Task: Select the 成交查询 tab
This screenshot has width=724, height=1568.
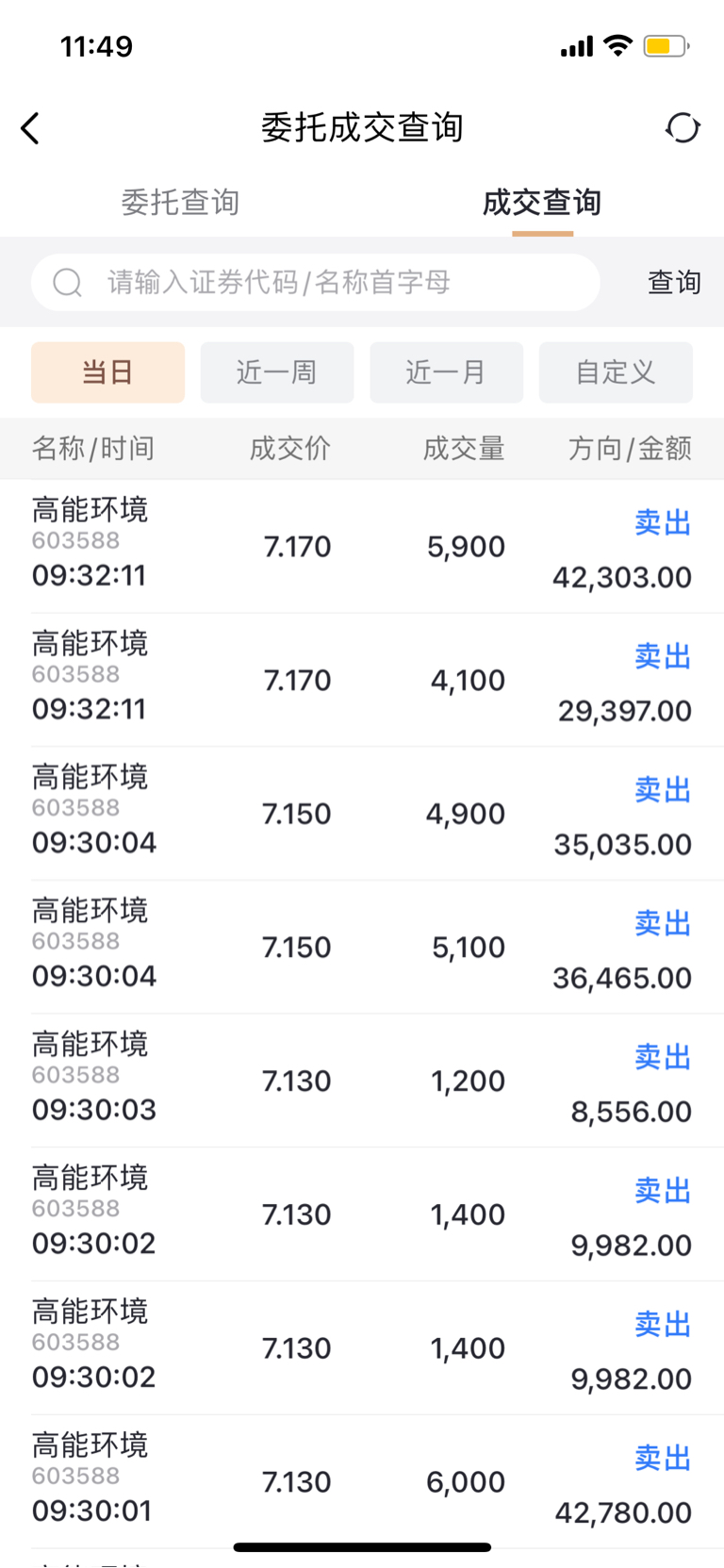Action: click(x=542, y=202)
